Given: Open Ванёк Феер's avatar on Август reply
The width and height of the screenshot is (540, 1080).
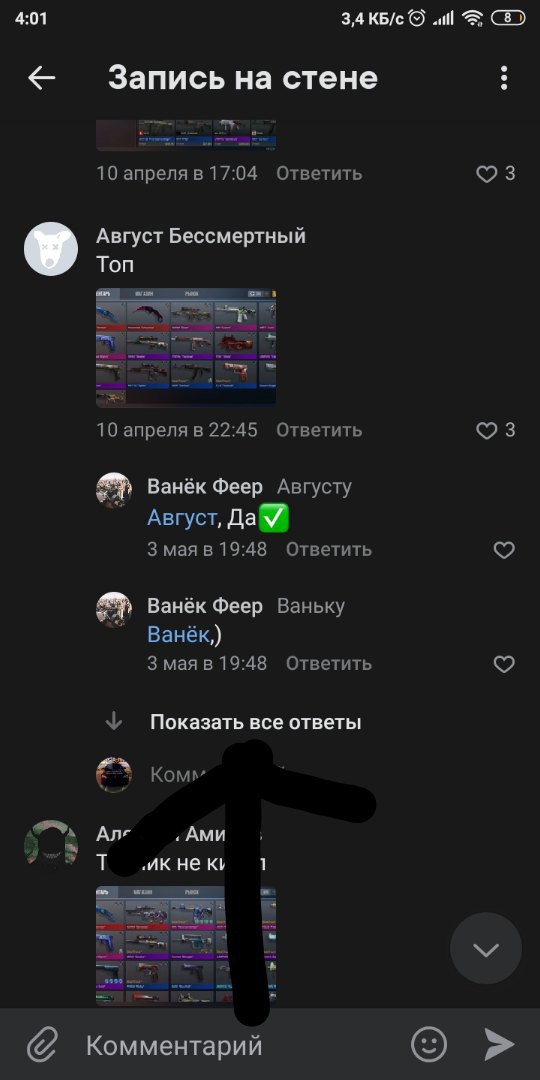Looking at the screenshot, I should (114, 490).
